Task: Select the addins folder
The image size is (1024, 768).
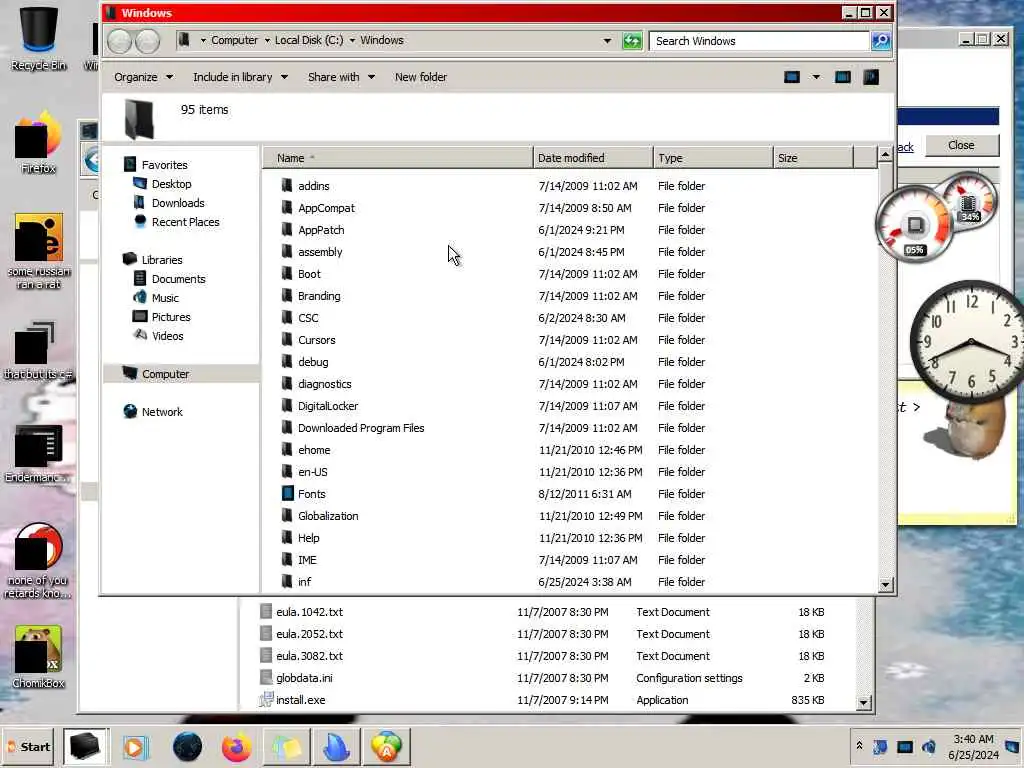Action: click(313, 186)
